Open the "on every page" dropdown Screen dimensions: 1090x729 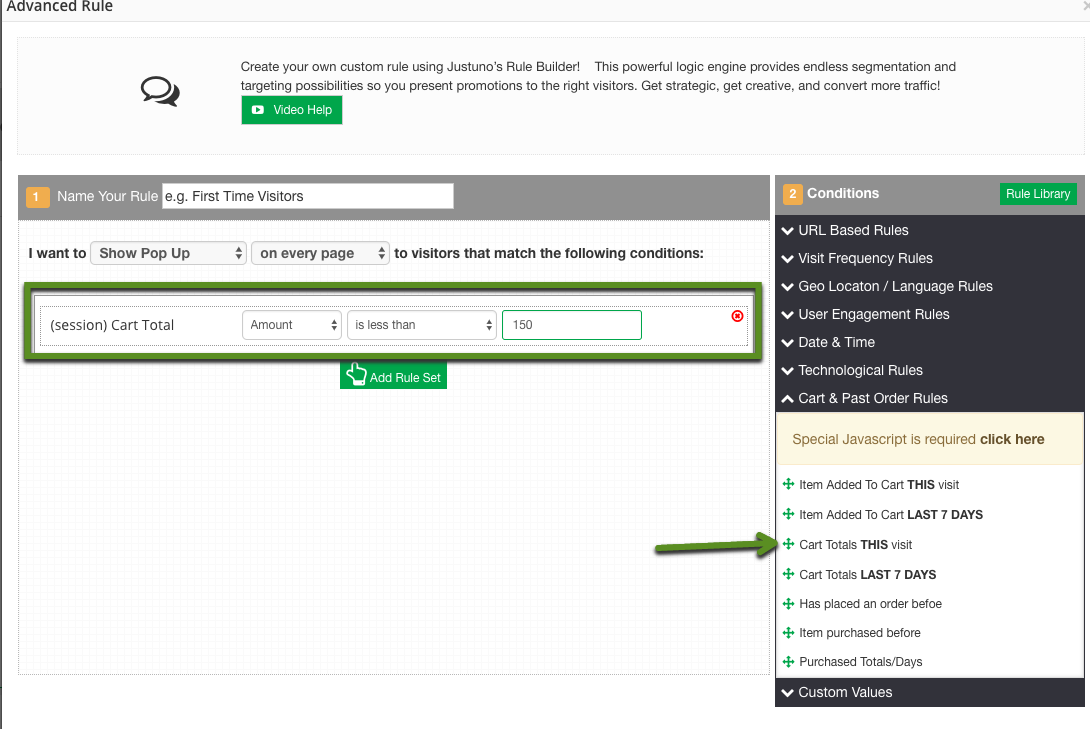point(320,253)
